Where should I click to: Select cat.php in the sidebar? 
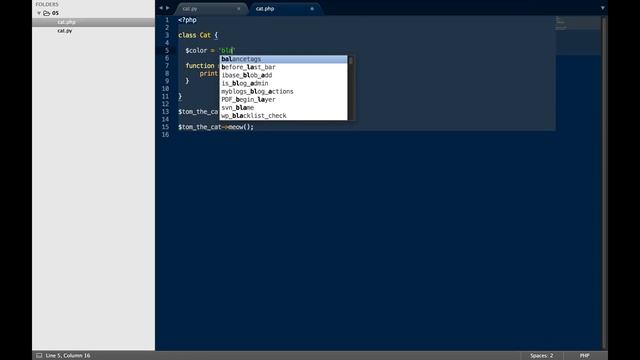[x=93, y=22]
